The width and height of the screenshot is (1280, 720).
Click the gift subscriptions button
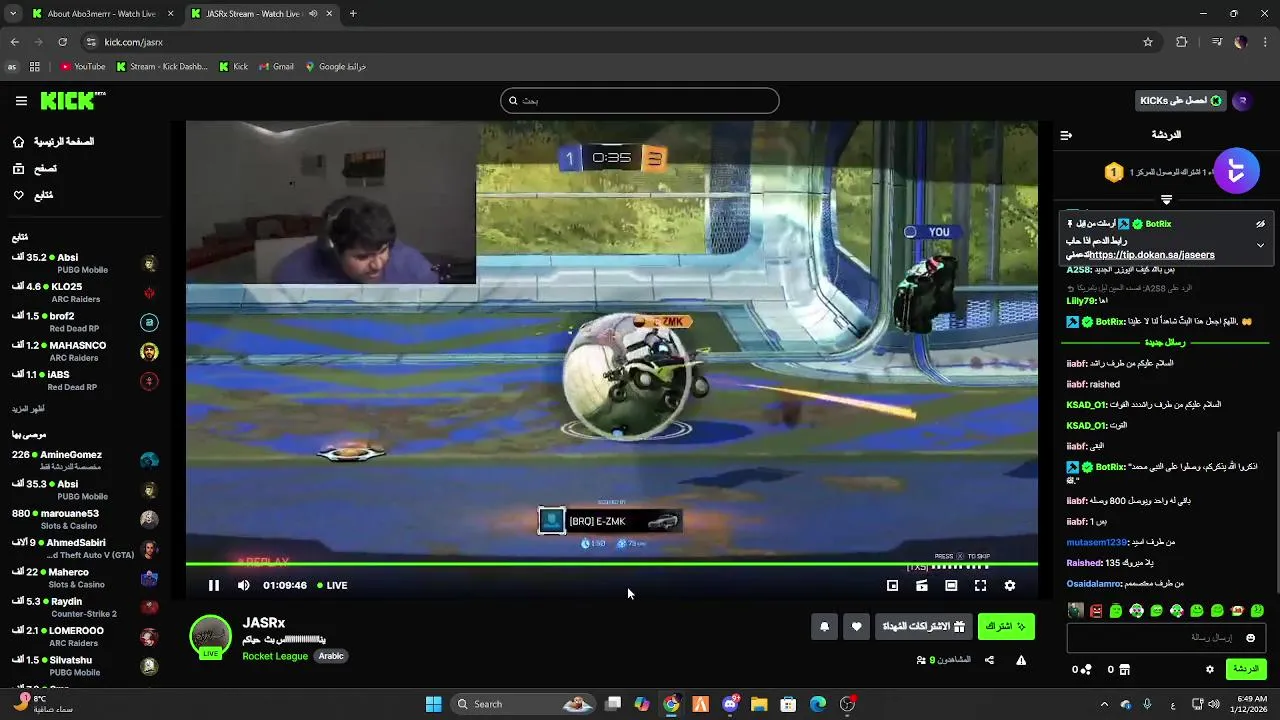point(923,627)
